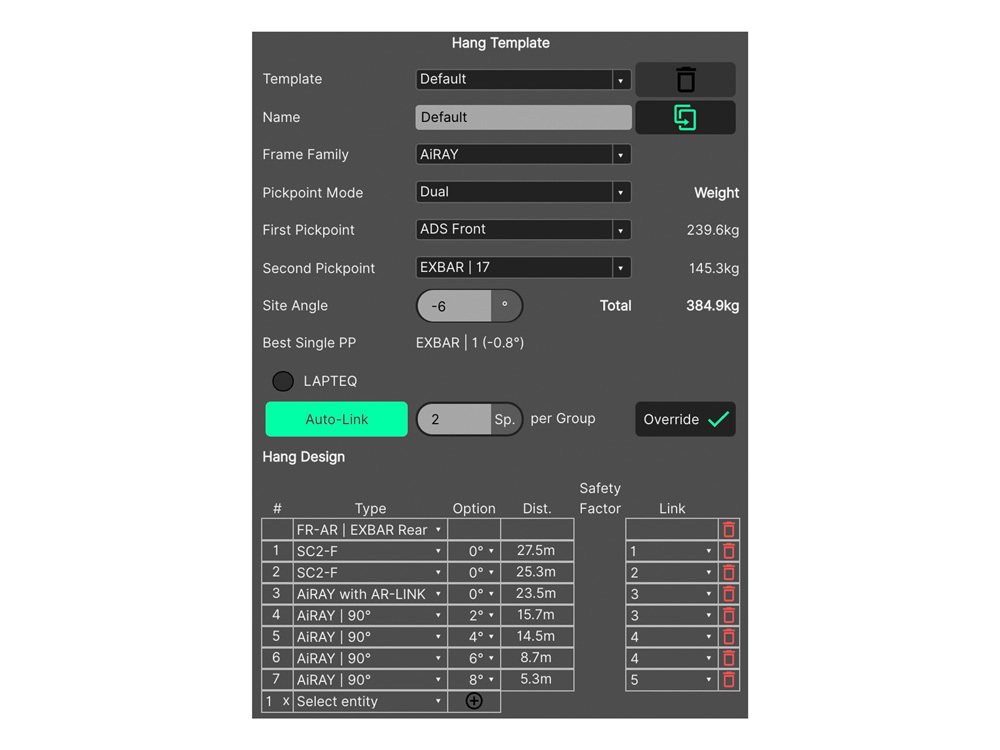Click the 239.6kg first pickpoint weight
Screen dimensions: 1000x750
click(712, 230)
